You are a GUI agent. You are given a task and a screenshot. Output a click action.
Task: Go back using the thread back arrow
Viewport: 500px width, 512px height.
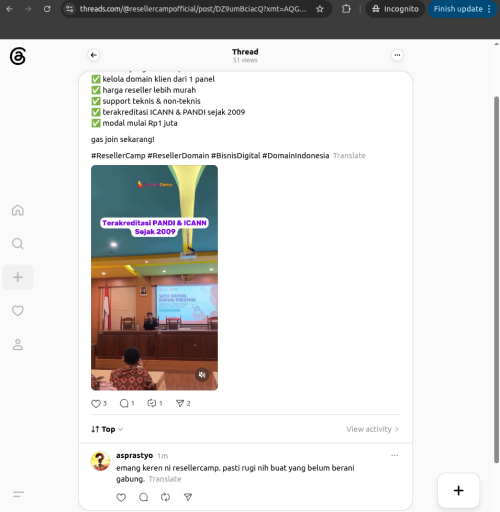[94, 55]
